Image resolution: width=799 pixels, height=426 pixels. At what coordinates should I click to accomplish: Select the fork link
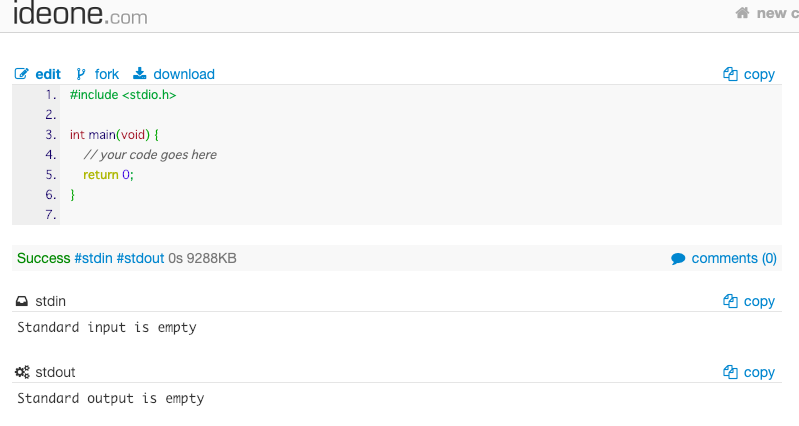point(107,74)
